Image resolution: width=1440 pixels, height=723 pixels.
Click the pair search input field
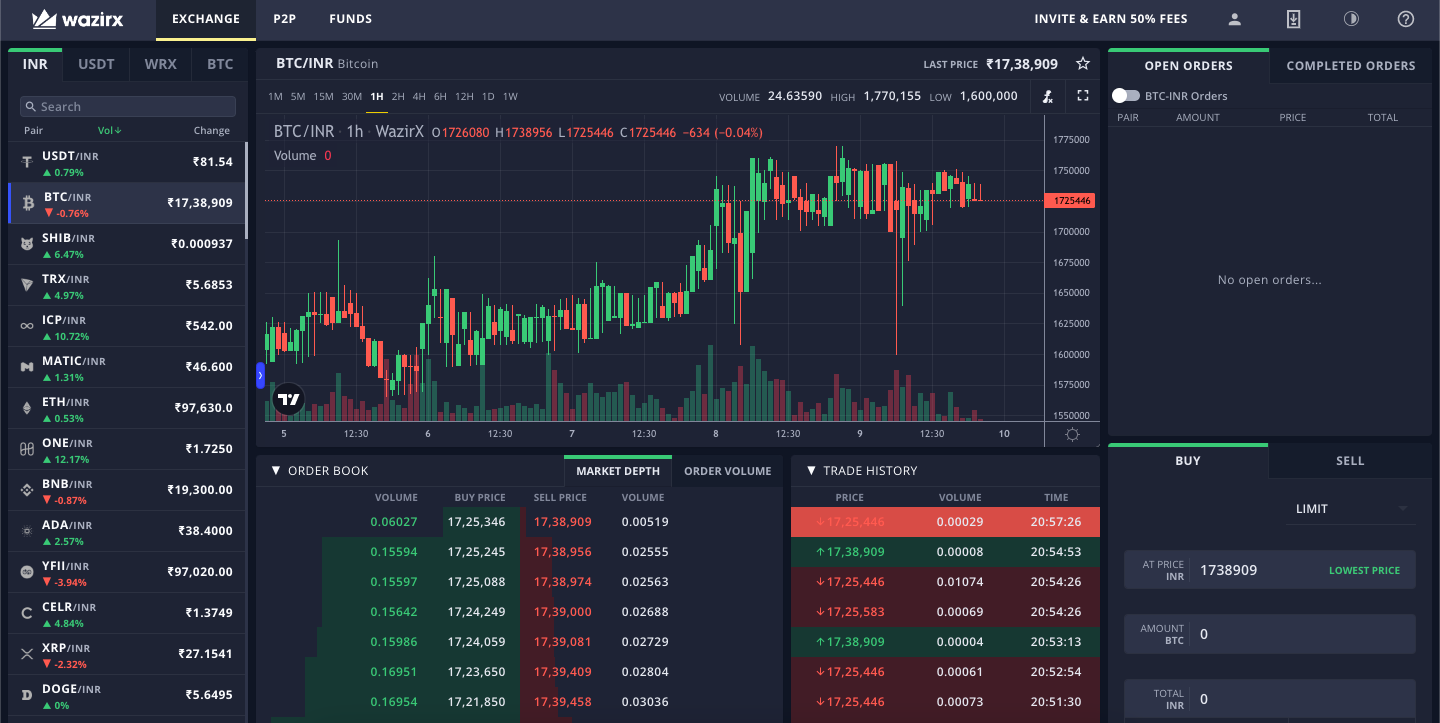point(127,105)
